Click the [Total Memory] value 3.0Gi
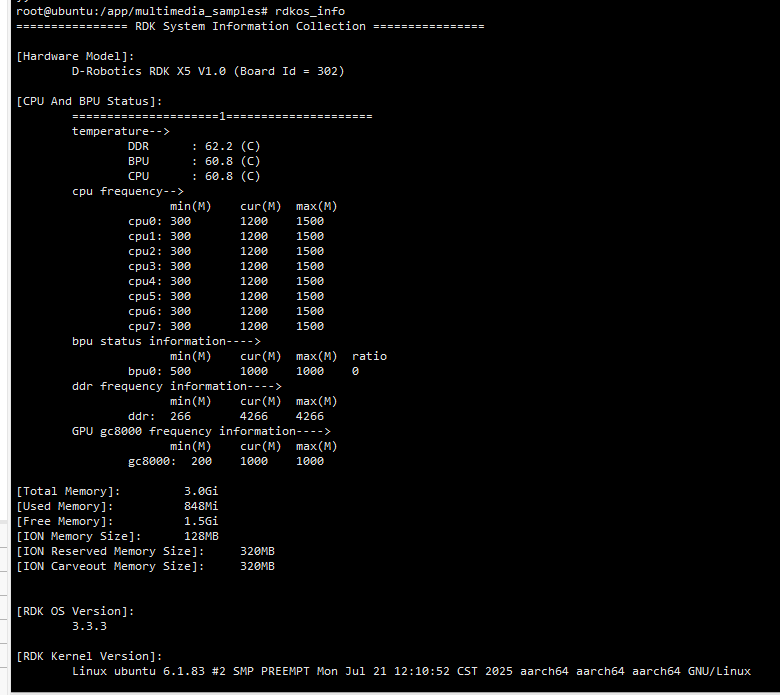 click(x=201, y=491)
